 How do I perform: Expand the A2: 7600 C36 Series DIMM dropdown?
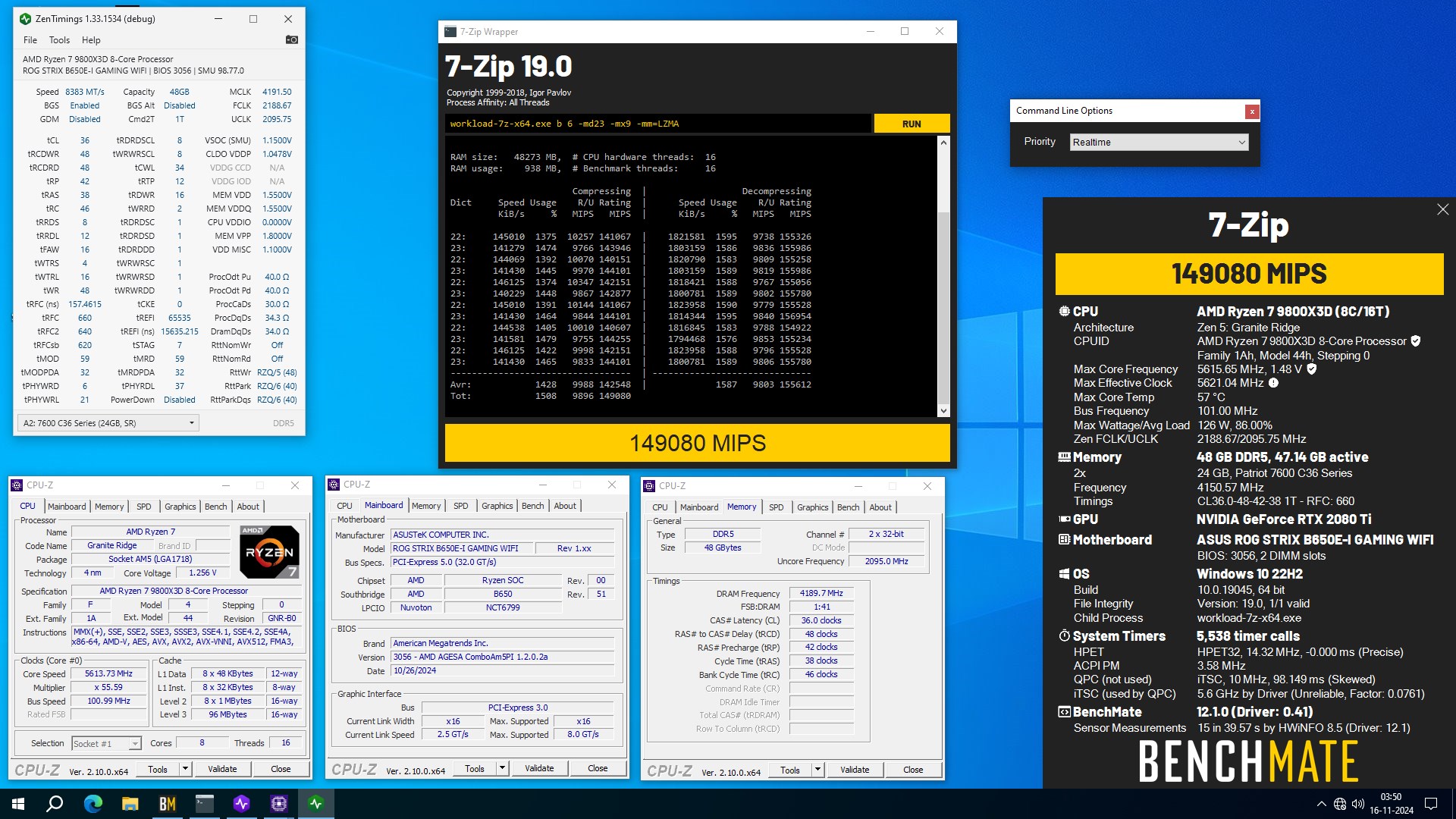click(108, 423)
